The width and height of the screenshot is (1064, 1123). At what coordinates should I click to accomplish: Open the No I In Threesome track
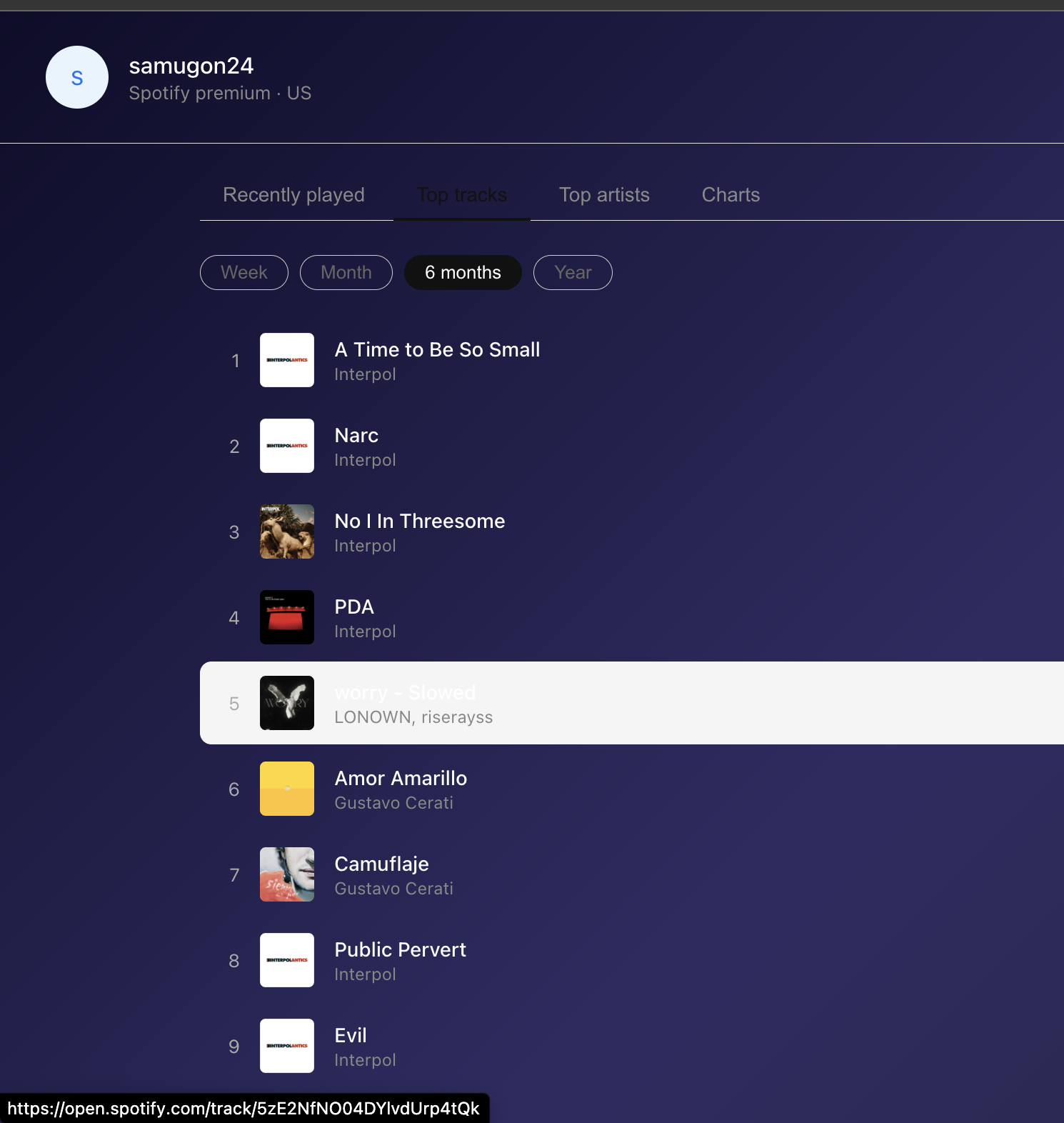(x=420, y=521)
